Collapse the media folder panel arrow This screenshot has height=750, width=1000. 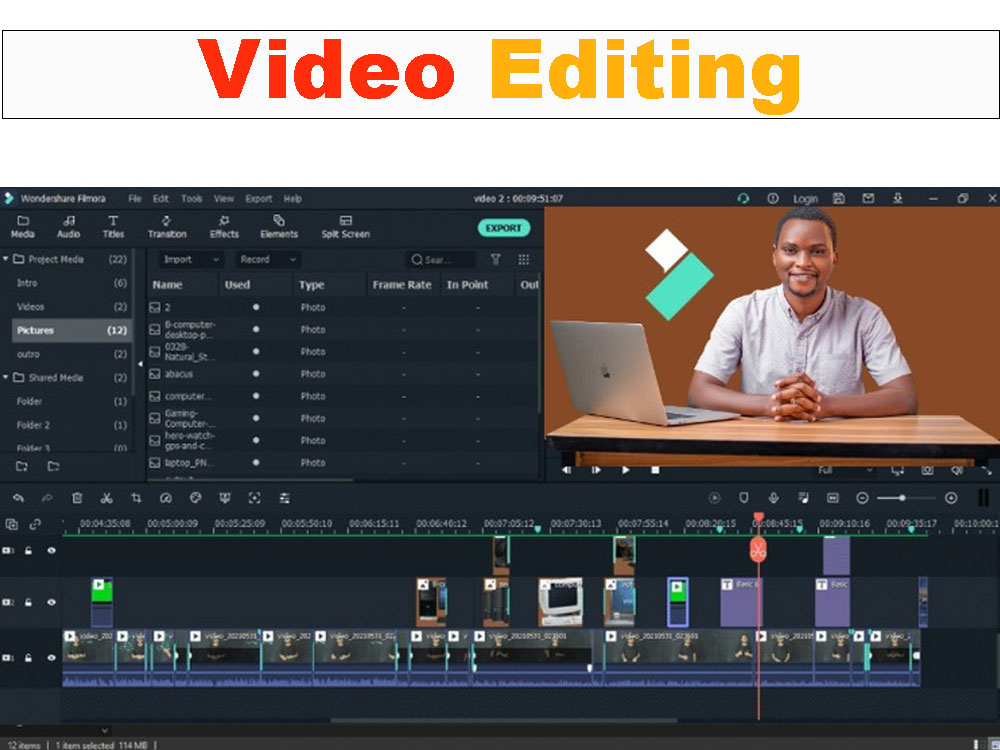140,364
